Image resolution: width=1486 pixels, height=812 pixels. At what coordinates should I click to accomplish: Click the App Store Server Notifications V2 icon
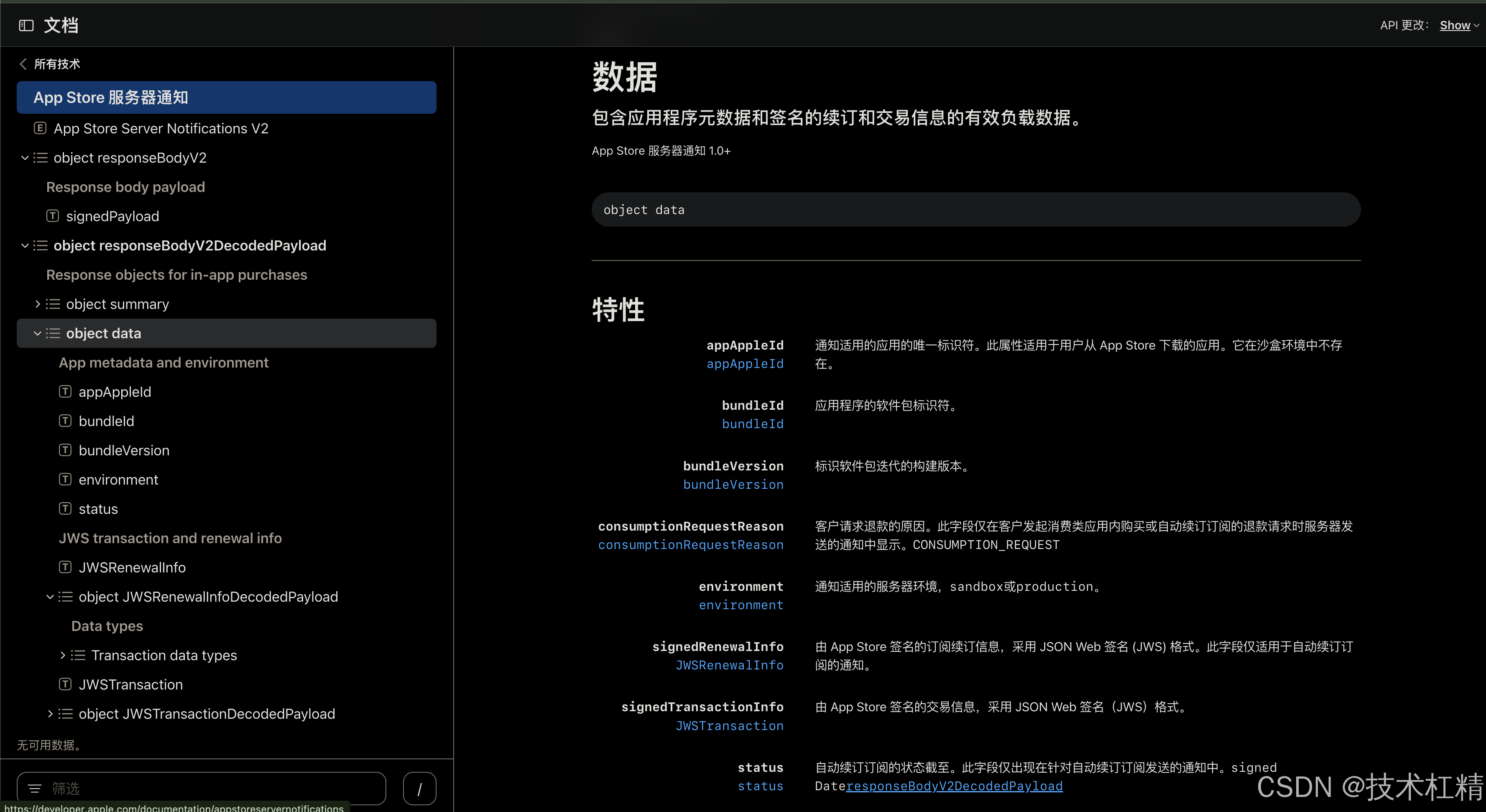40,128
